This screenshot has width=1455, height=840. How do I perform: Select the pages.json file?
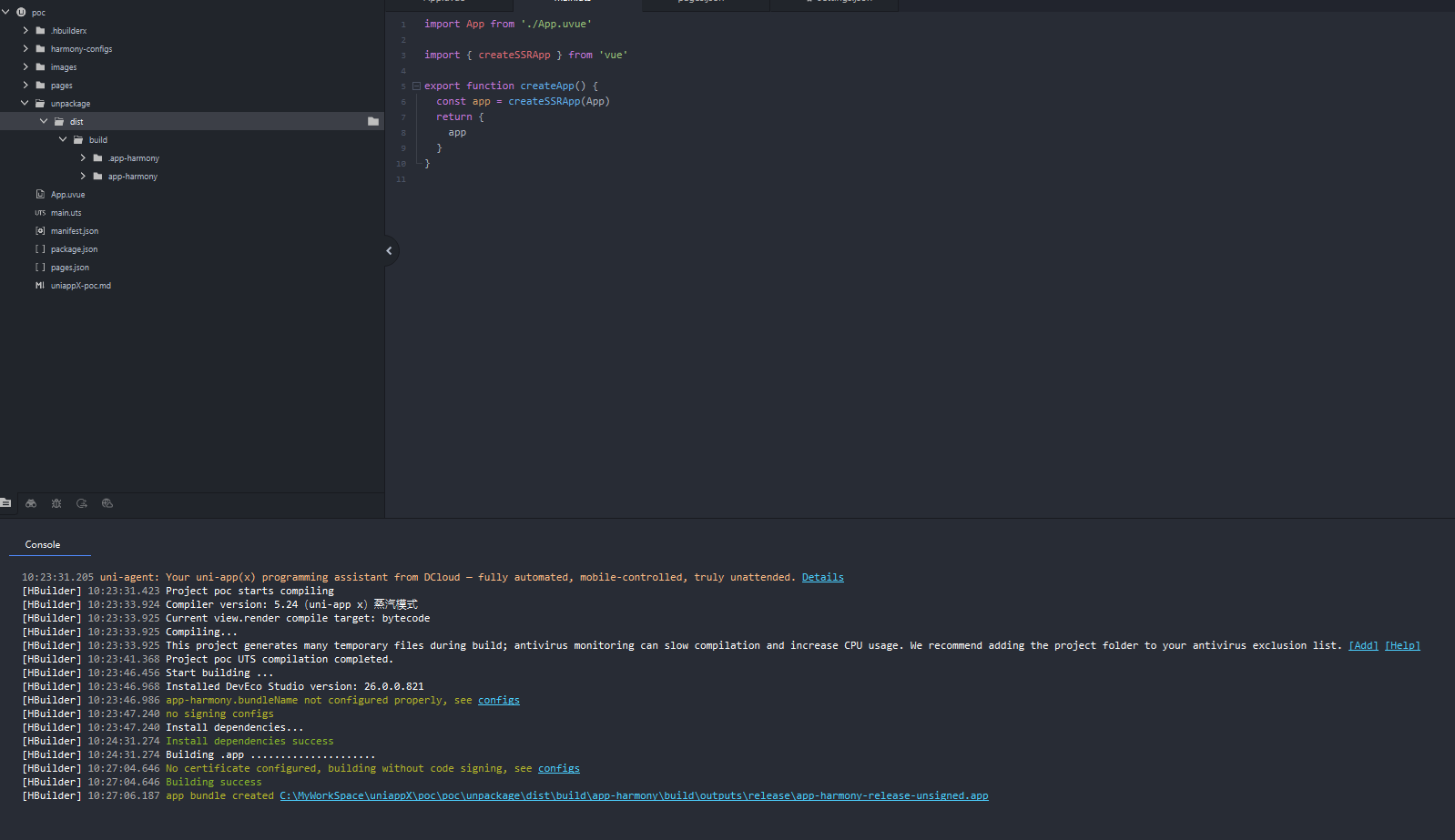(x=69, y=268)
